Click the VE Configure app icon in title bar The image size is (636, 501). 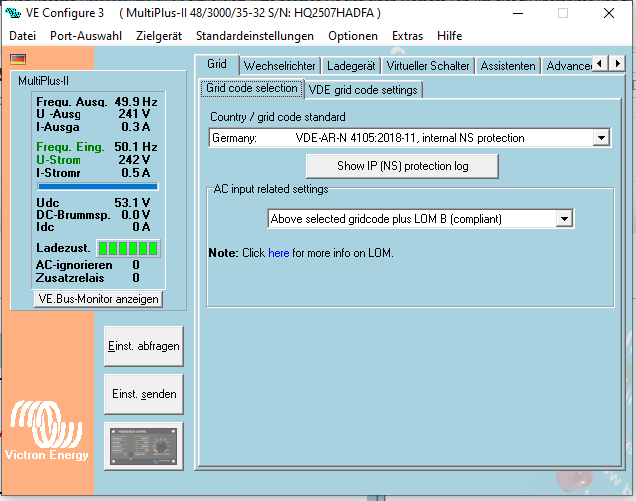tap(13, 13)
